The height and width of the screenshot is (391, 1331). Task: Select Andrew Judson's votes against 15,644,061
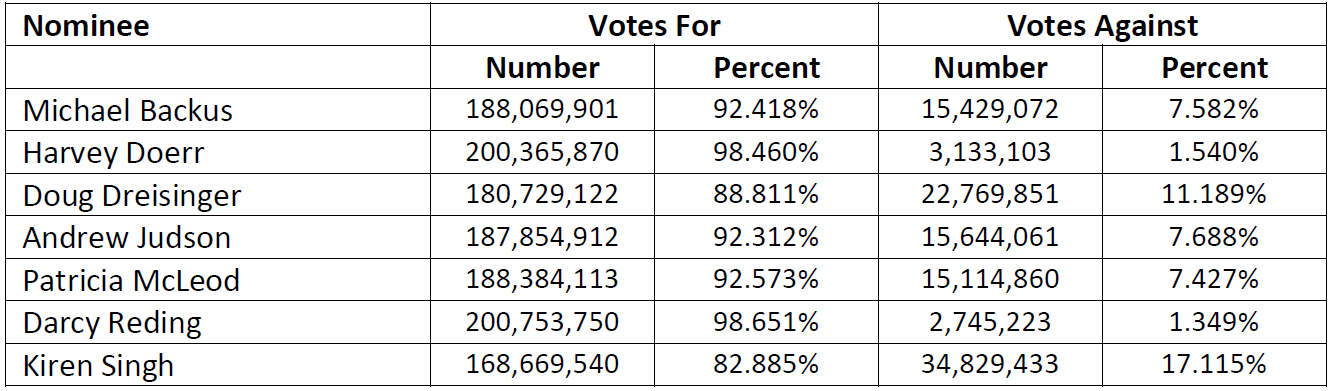[991, 237]
